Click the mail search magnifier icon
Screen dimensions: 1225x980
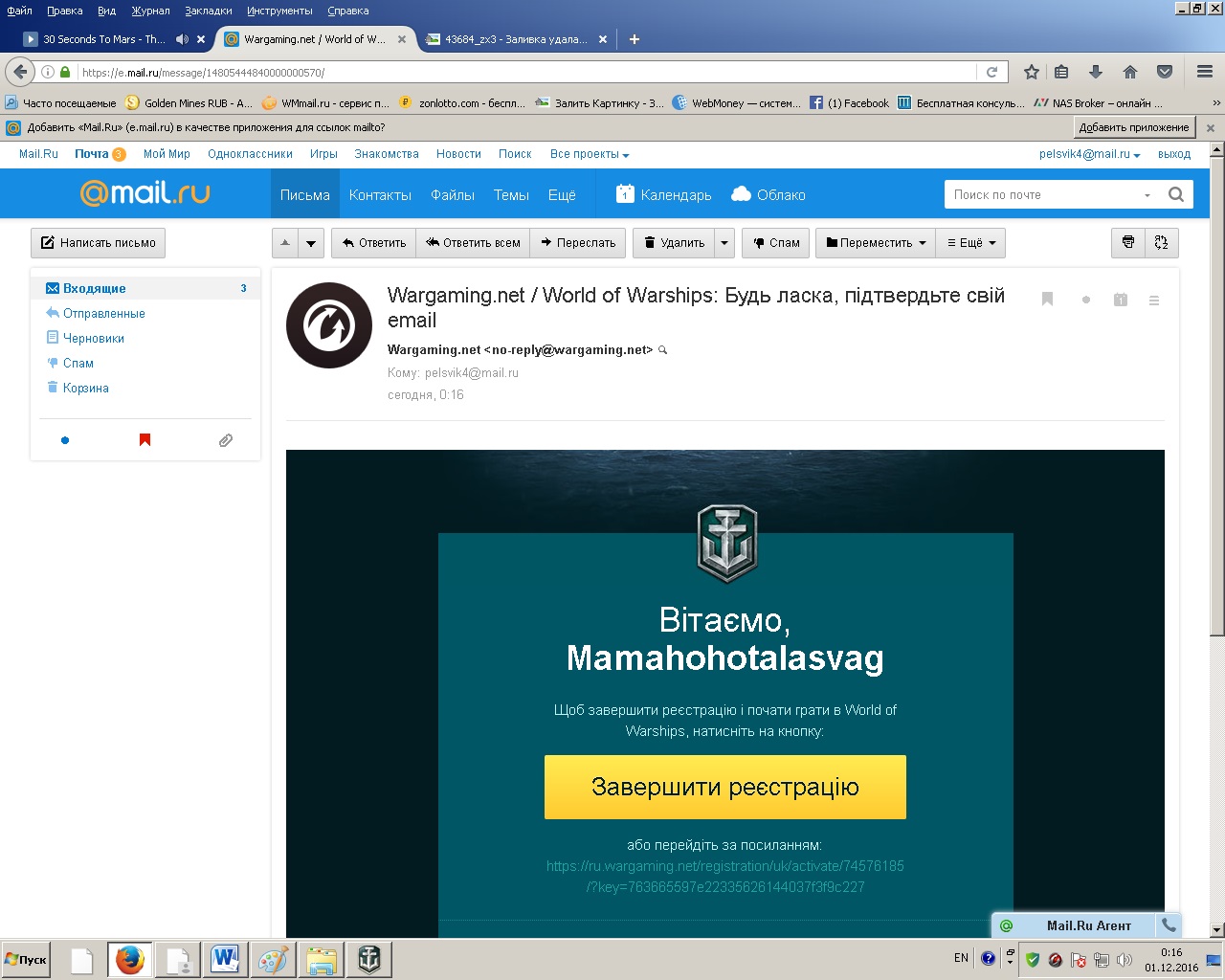[1176, 194]
